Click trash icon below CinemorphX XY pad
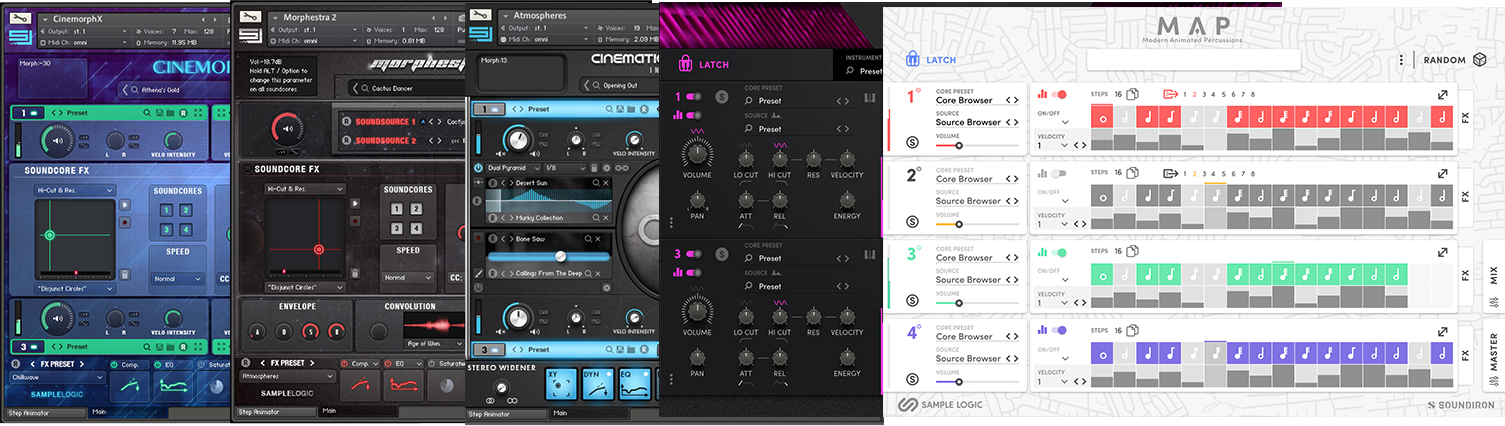 [x=124, y=274]
